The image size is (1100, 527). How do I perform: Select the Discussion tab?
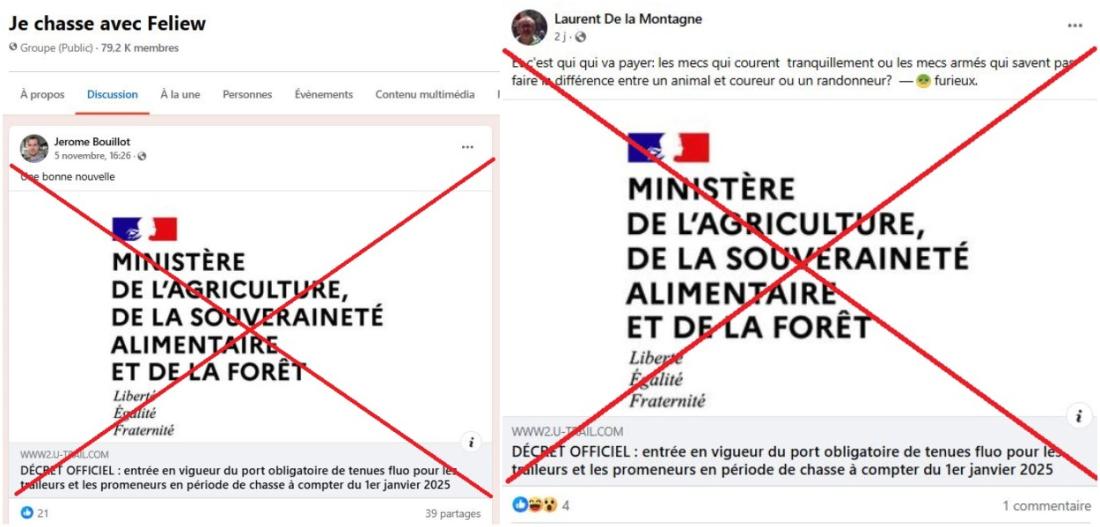[x=112, y=95]
